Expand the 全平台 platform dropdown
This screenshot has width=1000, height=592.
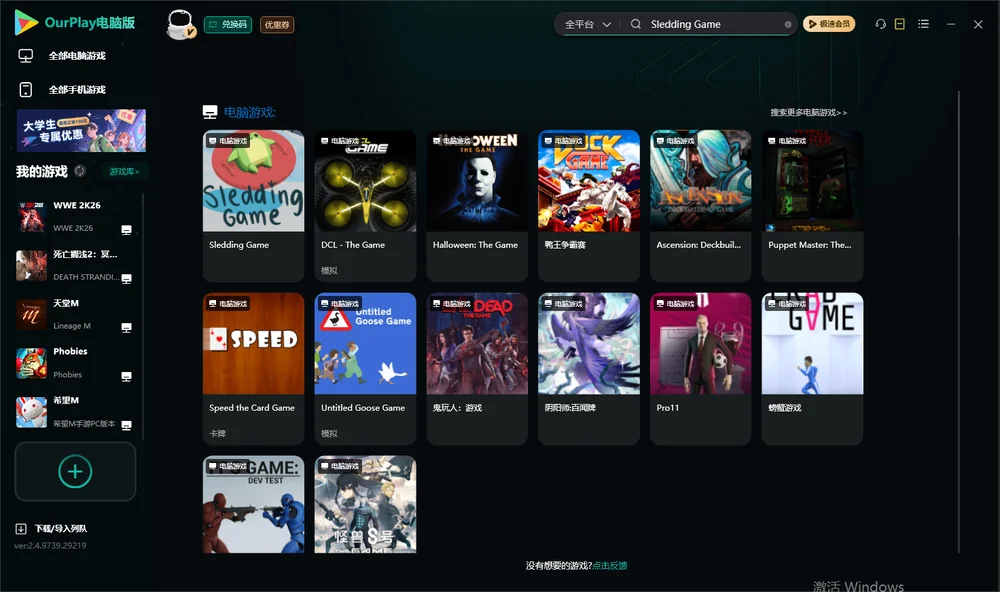(587, 24)
